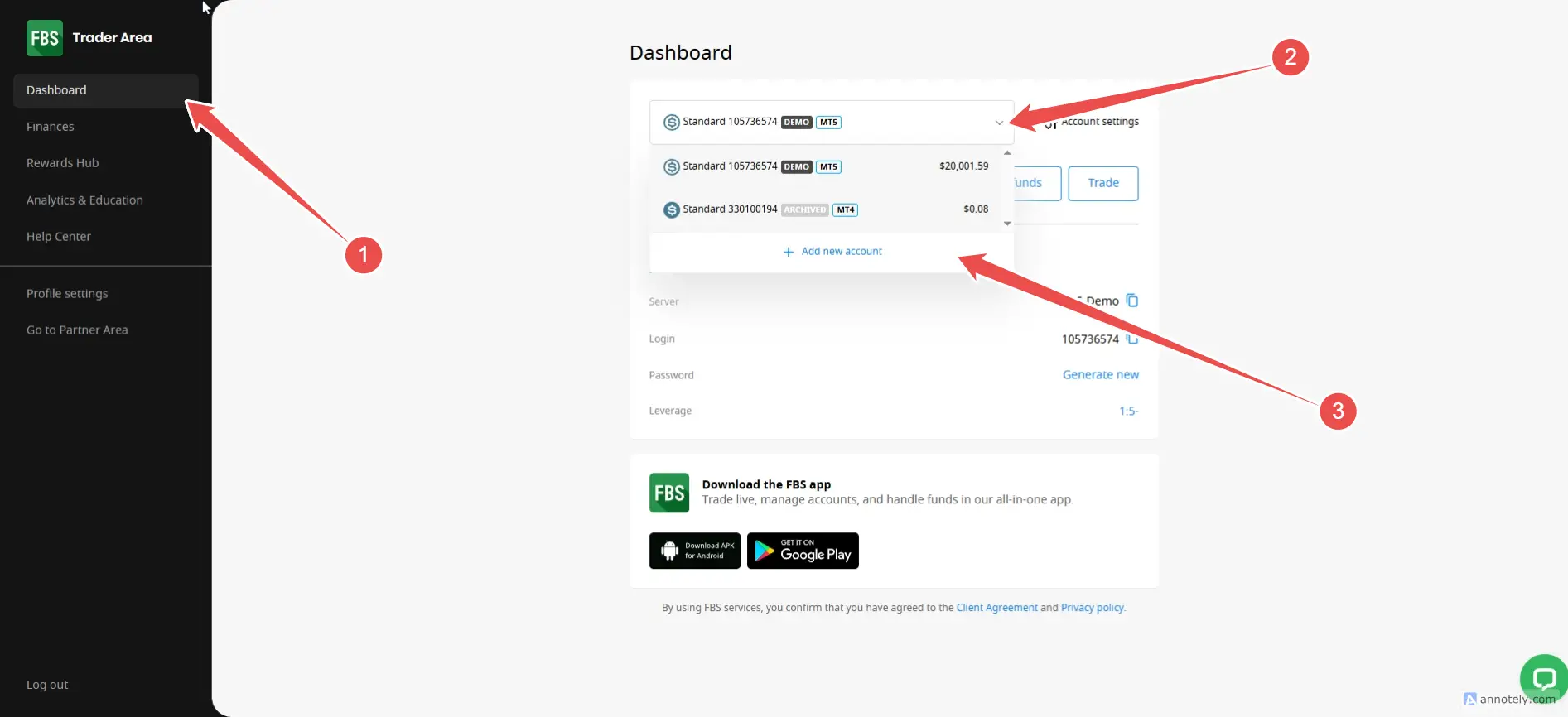Go to Rewards Hub
Screen dimensions: 1568x717
[x=63, y=163]
